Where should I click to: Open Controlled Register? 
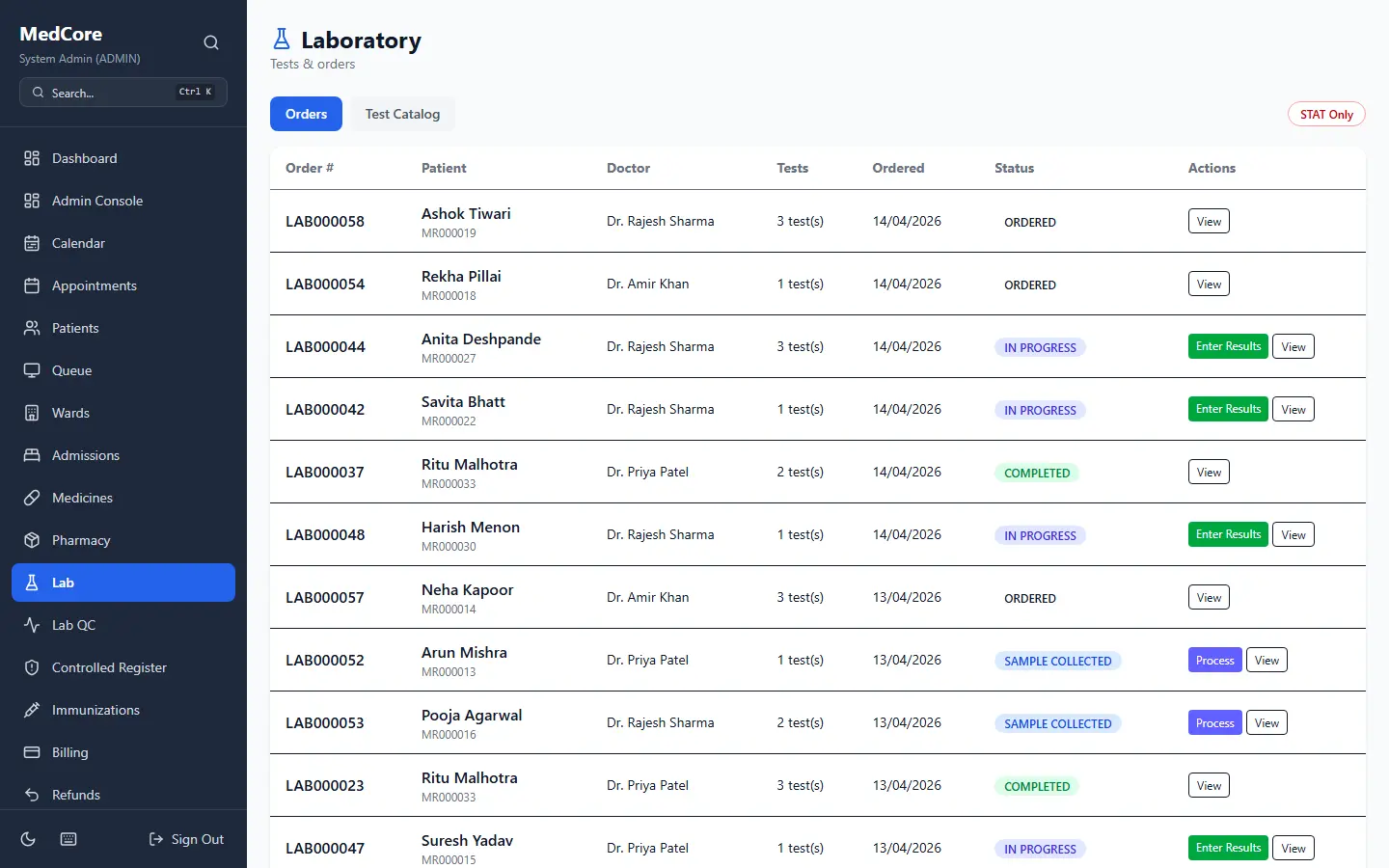pos(123,667)
